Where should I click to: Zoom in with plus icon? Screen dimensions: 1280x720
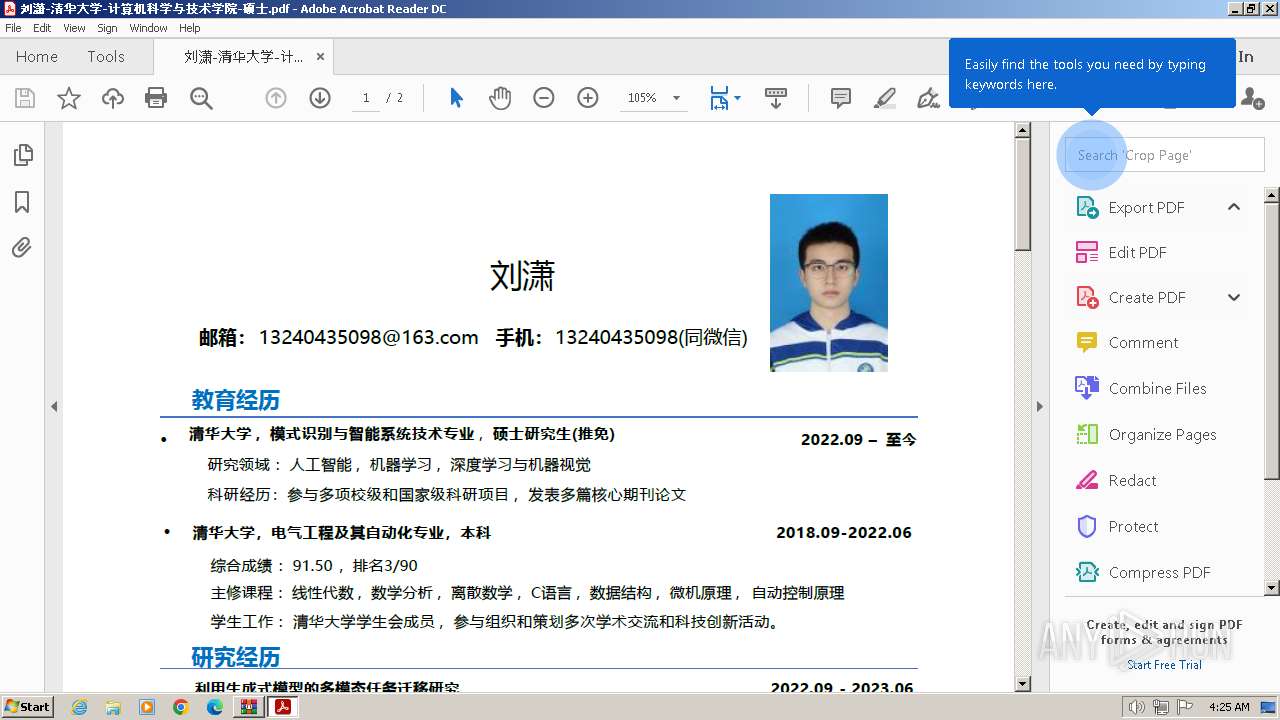point(588,98)
